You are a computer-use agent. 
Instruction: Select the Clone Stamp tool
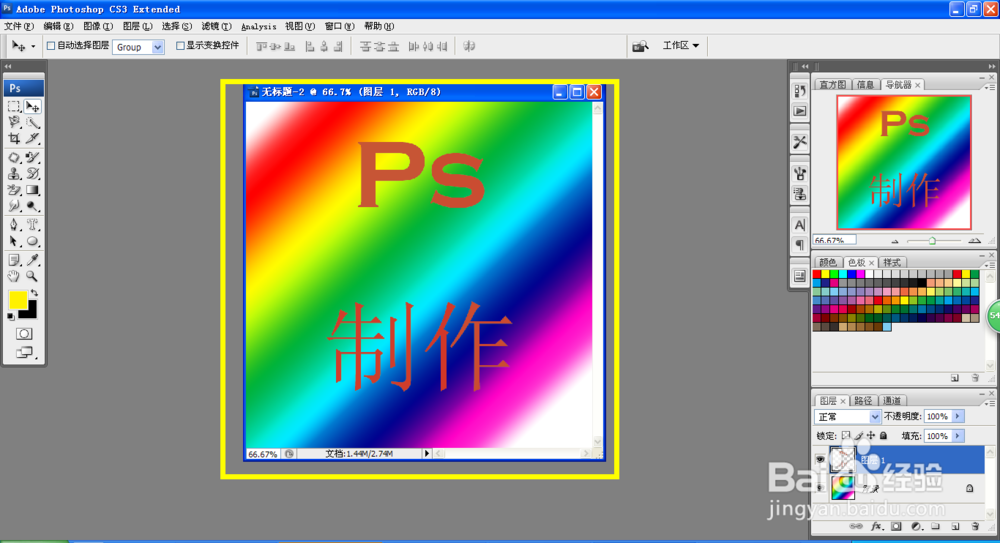pyautogui.click(x=14, y=174)
